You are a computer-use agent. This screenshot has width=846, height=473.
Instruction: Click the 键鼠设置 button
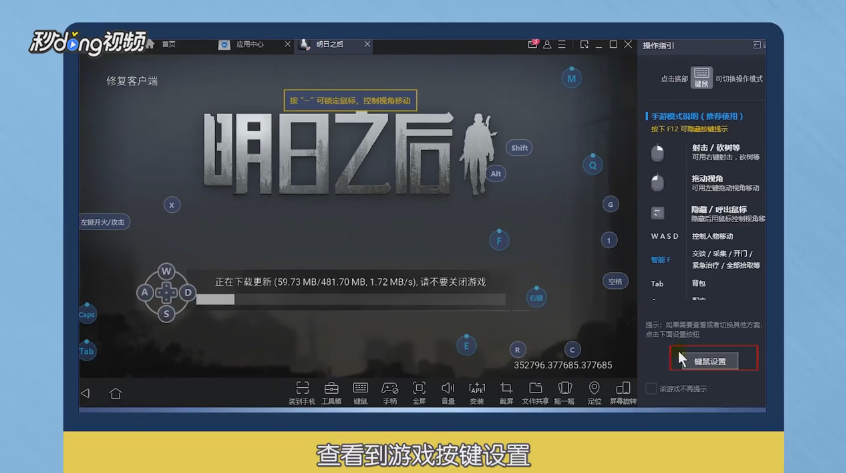pyautogui.click(x=709, y=361)
